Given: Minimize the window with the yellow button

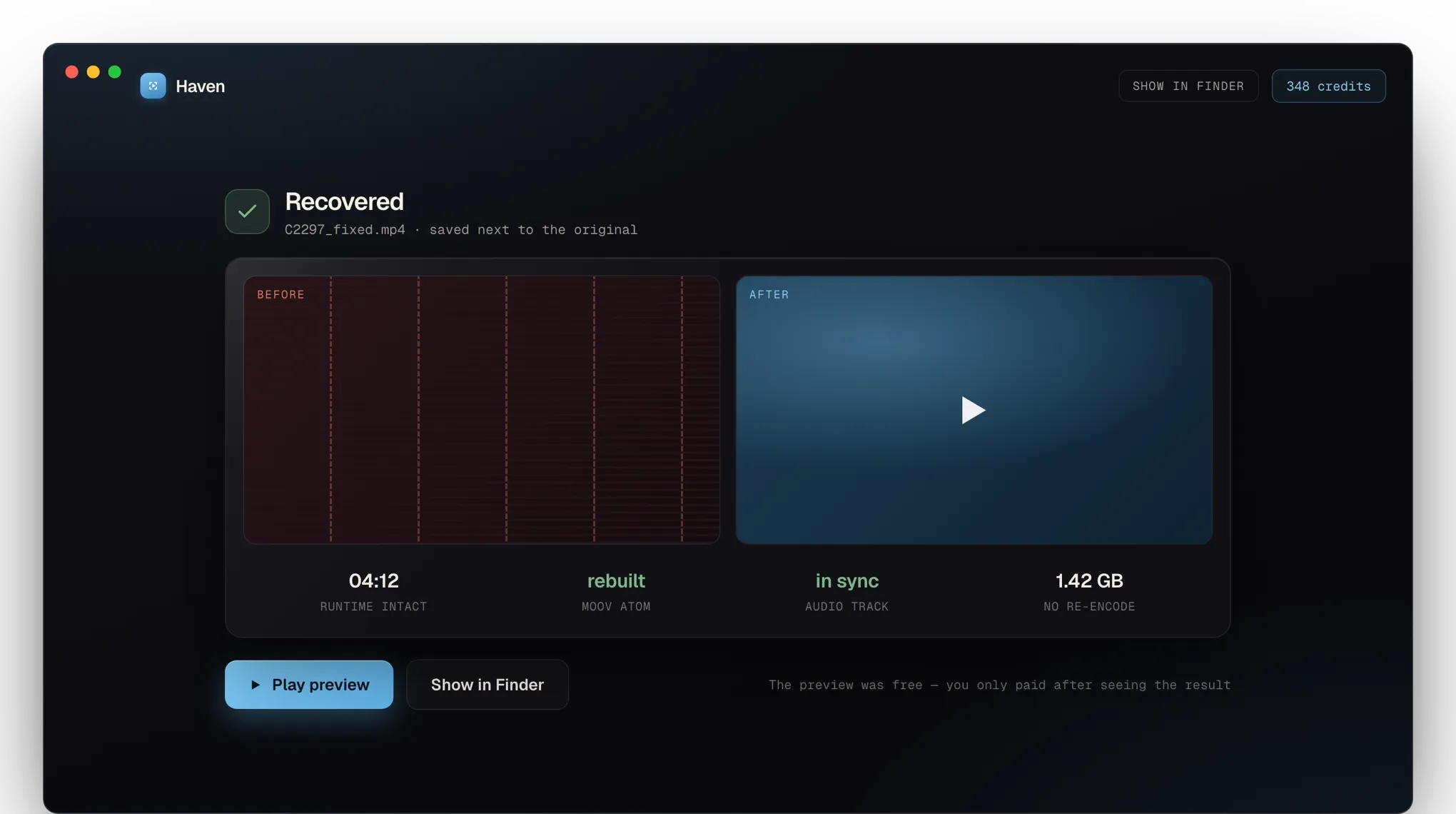Looking at the screenshot, I should tap(93, 72).
